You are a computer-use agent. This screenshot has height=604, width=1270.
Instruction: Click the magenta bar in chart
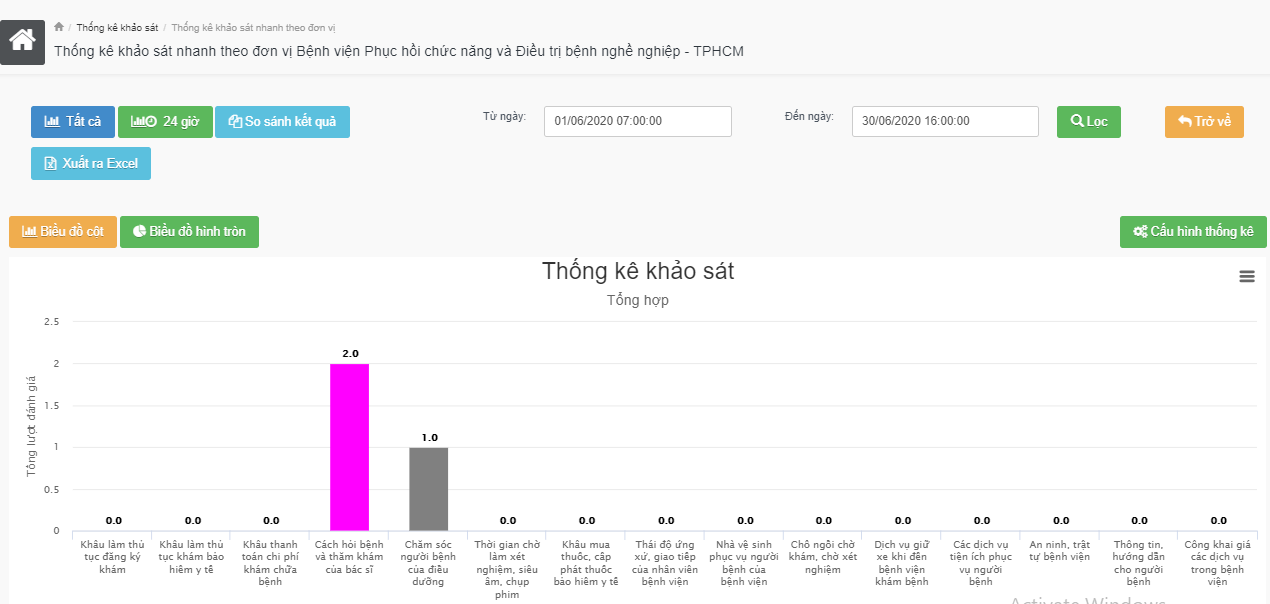click(349, 447)
